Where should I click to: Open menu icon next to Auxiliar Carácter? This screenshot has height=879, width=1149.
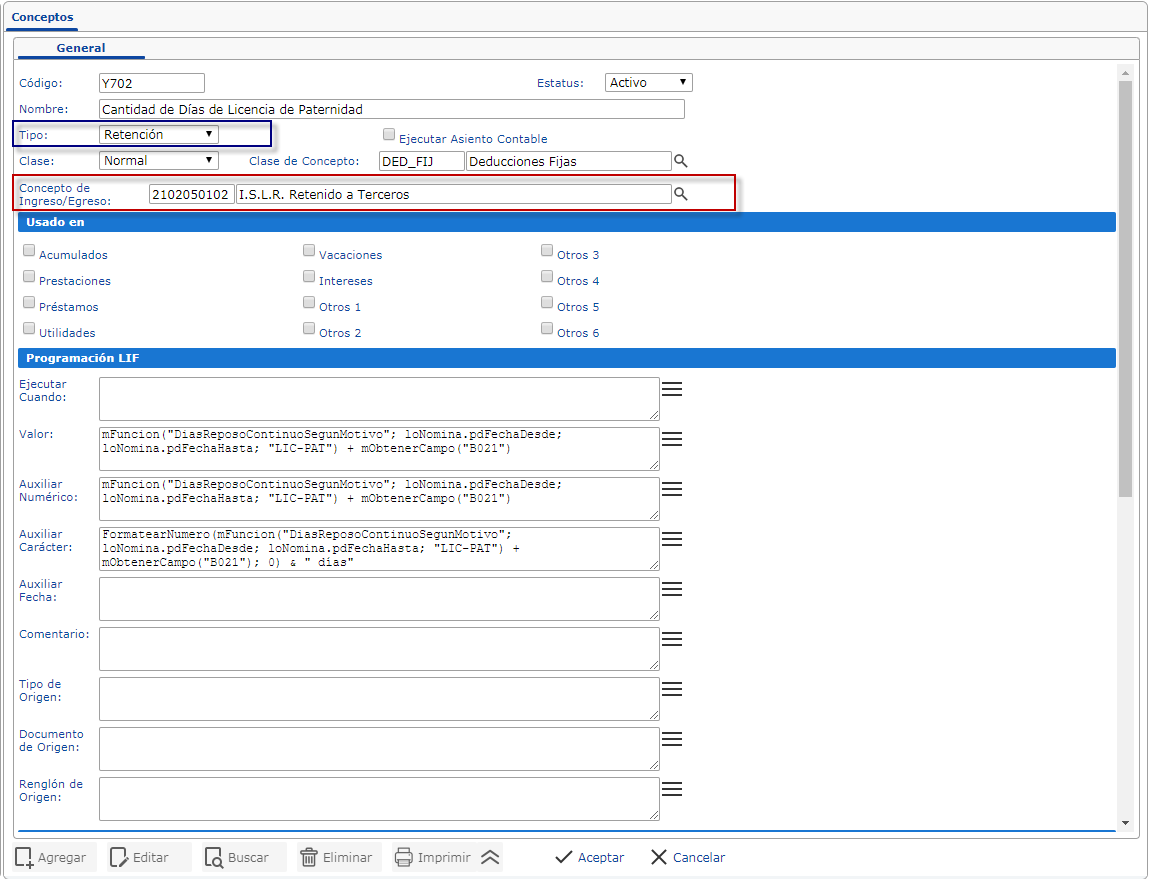point(672,539)
